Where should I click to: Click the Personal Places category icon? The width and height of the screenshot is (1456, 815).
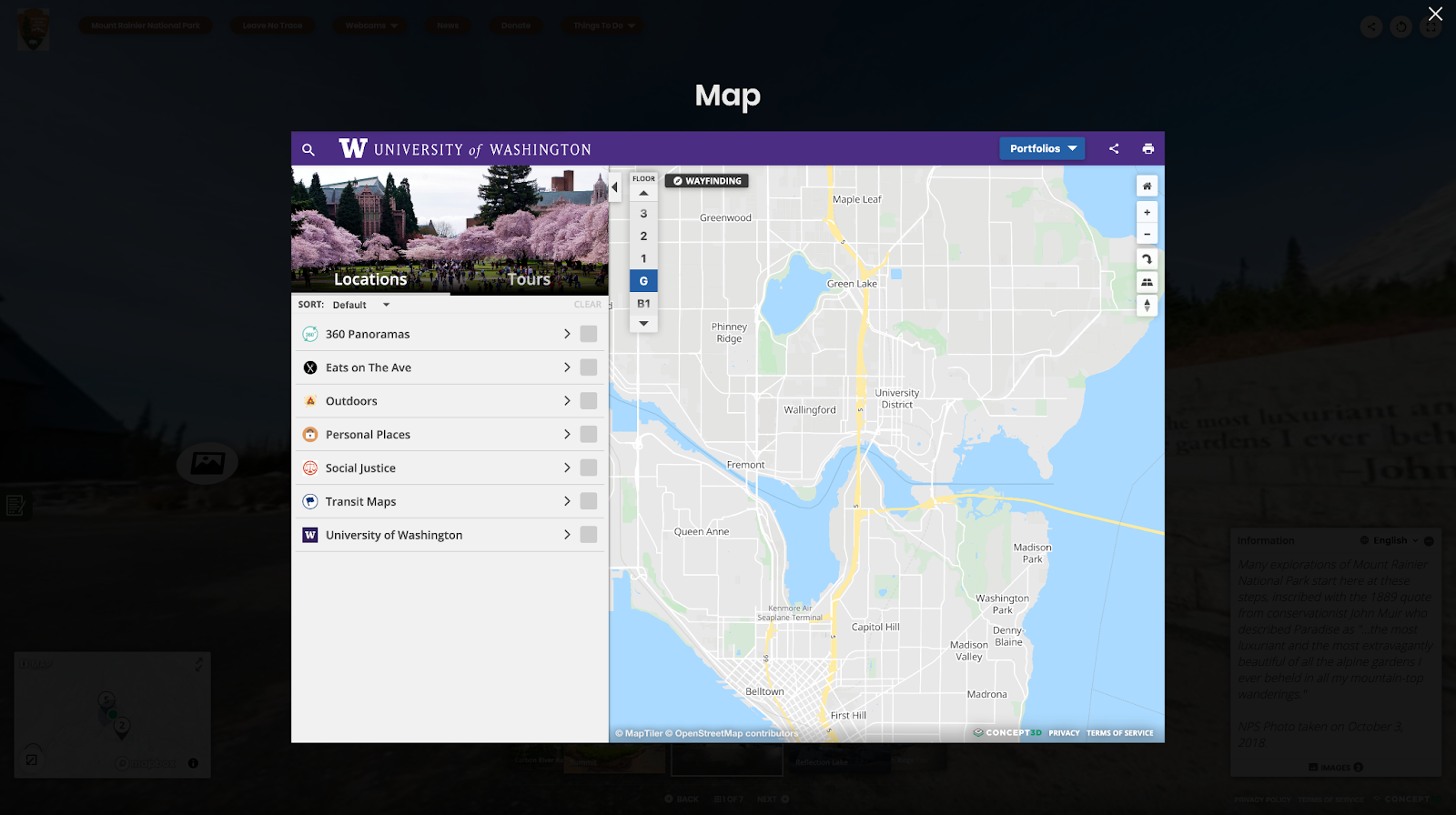310,435
